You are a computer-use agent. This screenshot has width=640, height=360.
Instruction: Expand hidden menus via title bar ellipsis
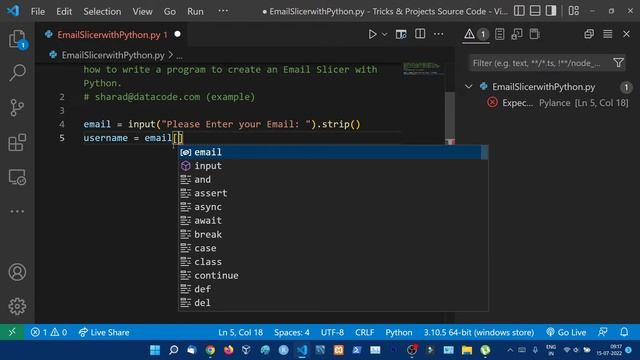tap(223, 11)
